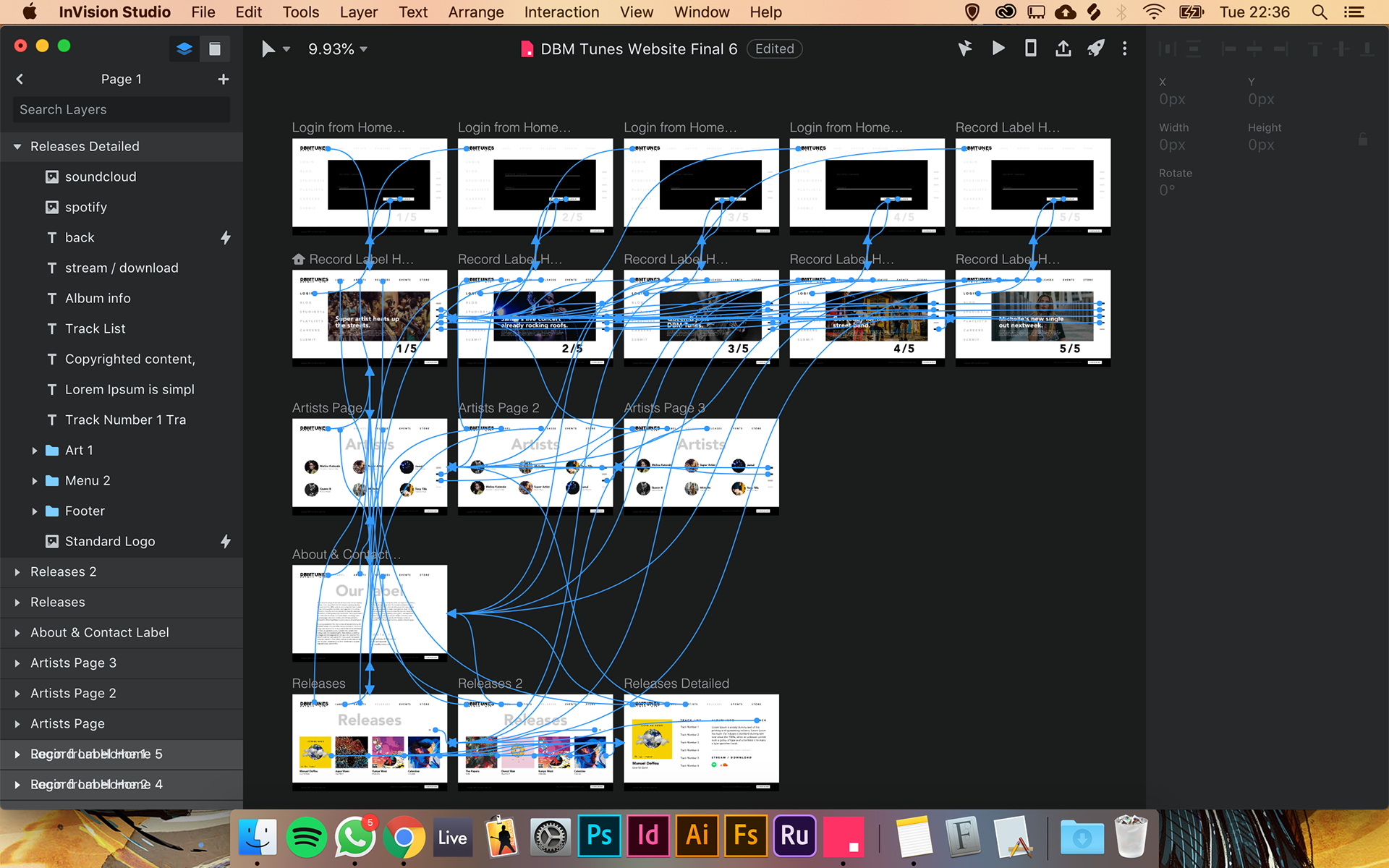Expand the About & Contact Label layer

(x=17, y=633)
